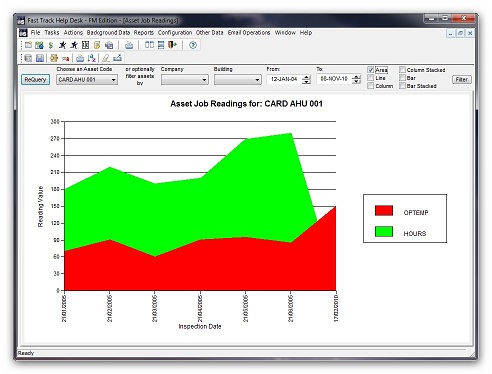Click the ReQuery button

click(35, 79)
